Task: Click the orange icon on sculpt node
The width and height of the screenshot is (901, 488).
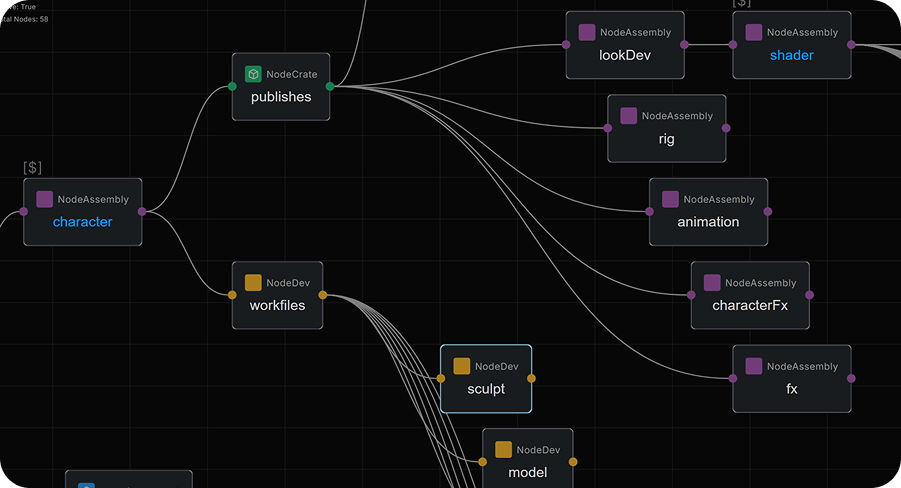Action: tap(461, 366)
